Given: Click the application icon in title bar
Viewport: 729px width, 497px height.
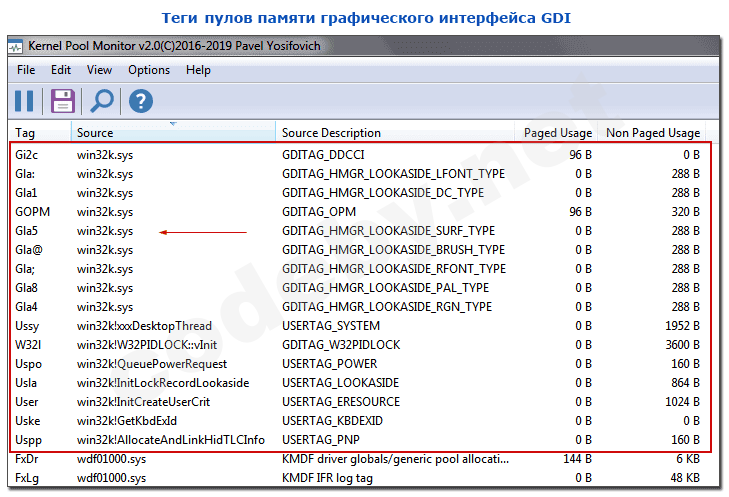Looking at the screenshot, I should click(x=17, y=46).
